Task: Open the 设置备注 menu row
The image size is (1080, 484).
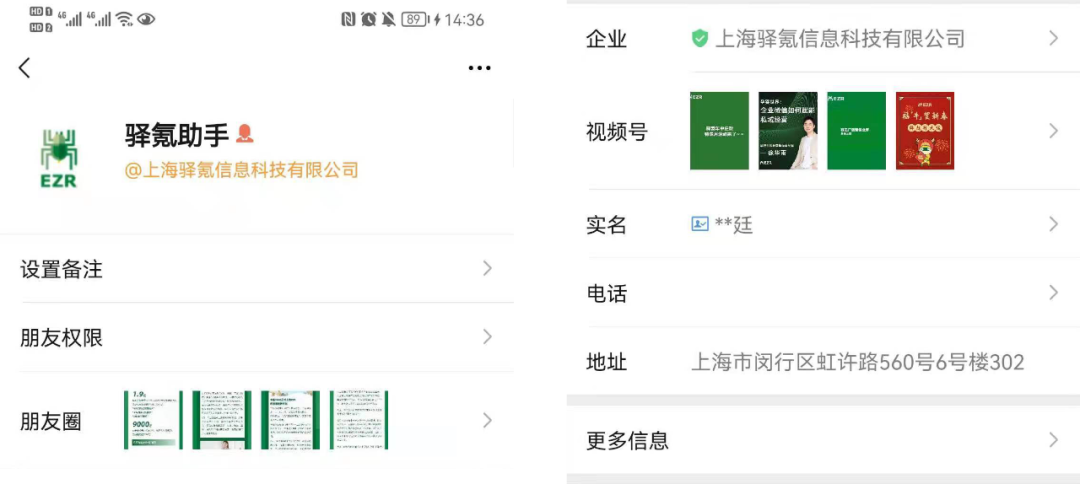Action: 257,269
